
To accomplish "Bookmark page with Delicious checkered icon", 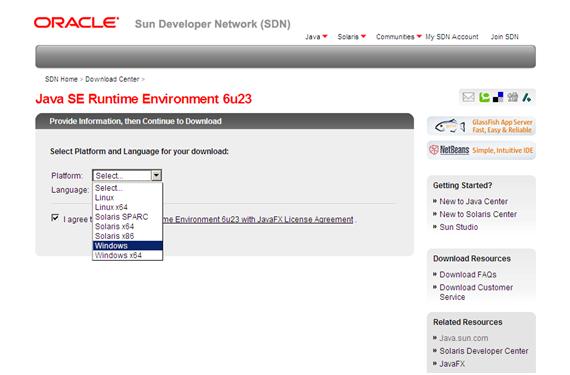I will [498, 97].
